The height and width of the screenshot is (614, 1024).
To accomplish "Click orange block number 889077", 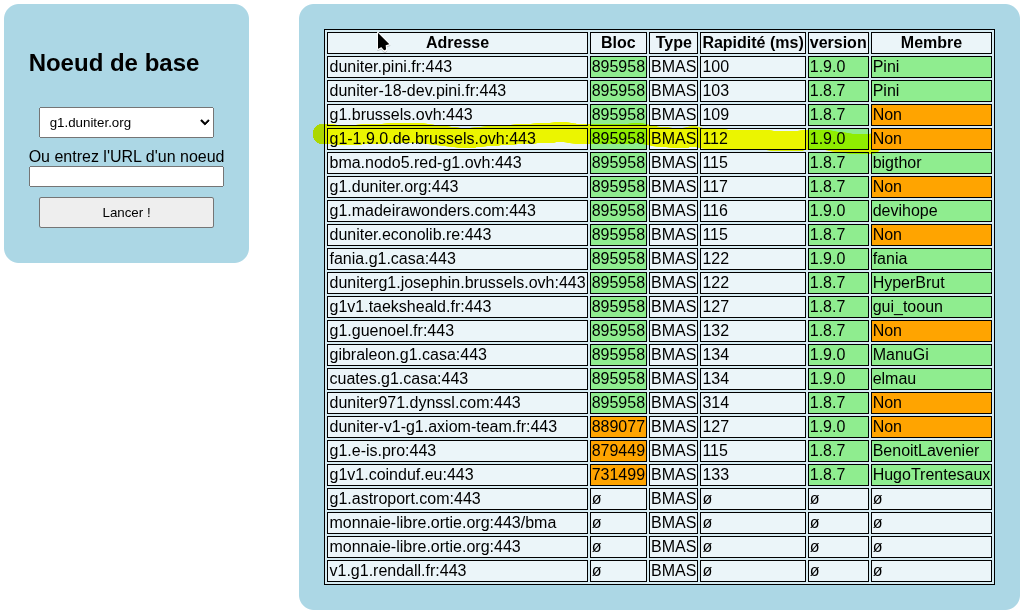I will 618,427.
